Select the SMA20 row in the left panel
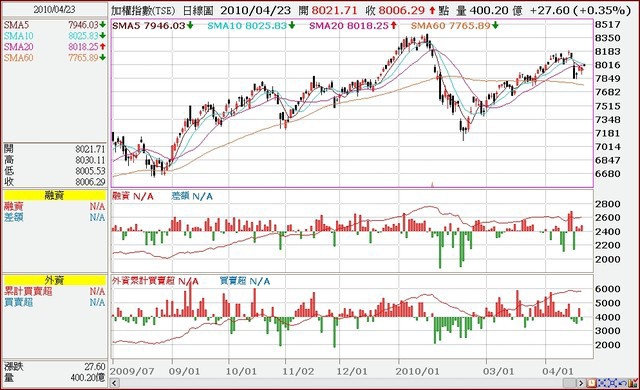 (54, 47)
